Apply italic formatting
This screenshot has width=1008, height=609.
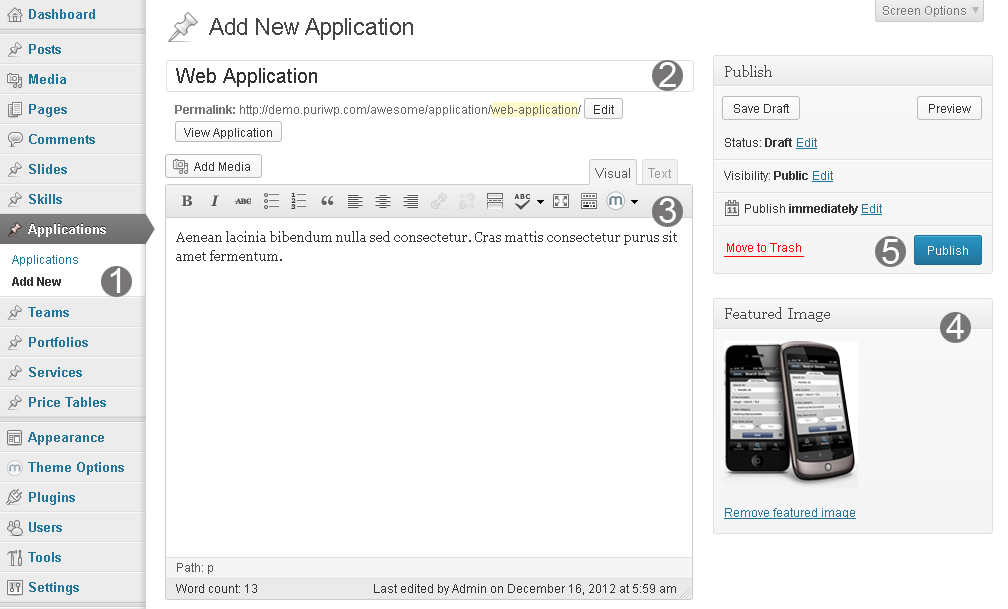pyautogui.click(x=214, y=201)
